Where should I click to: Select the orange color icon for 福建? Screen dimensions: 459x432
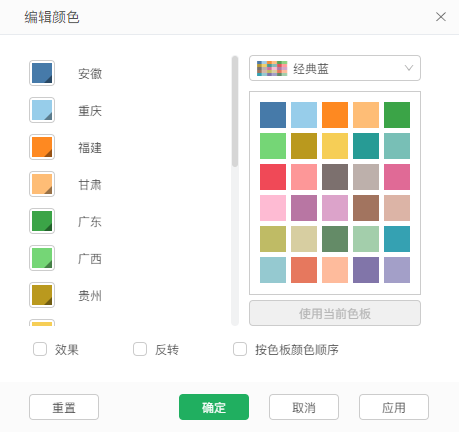click(x=42, y=147)
